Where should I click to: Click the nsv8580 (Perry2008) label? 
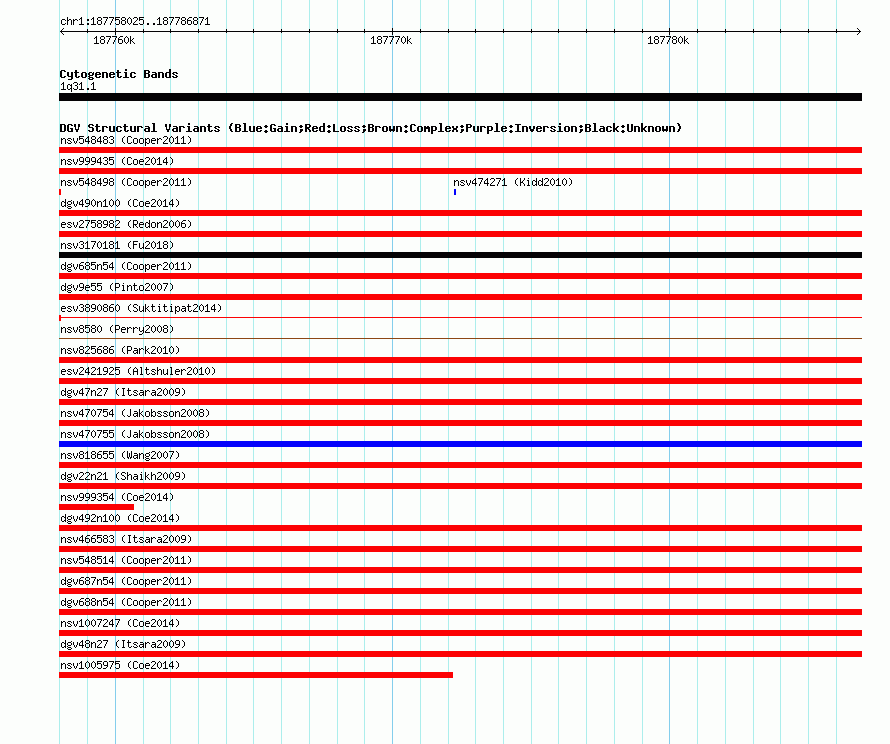point(117,329)
